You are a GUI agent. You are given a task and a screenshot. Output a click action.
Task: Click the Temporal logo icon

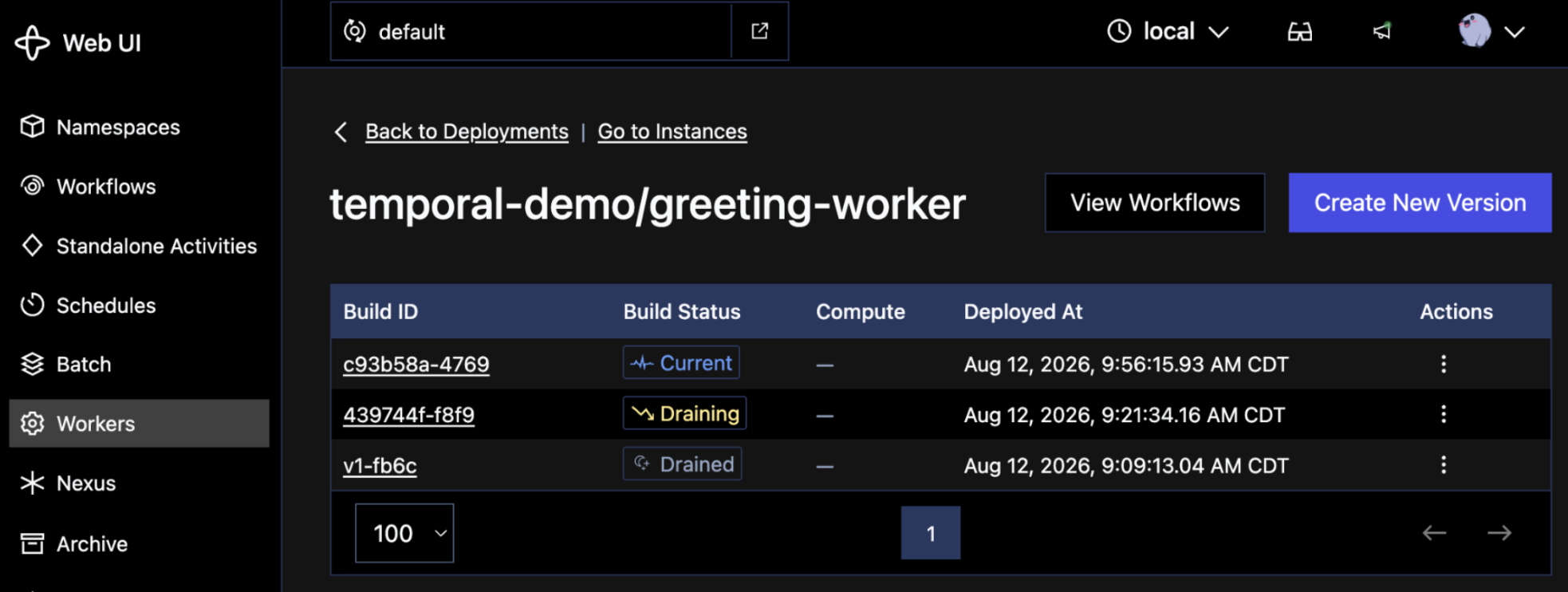click(32, 42)
